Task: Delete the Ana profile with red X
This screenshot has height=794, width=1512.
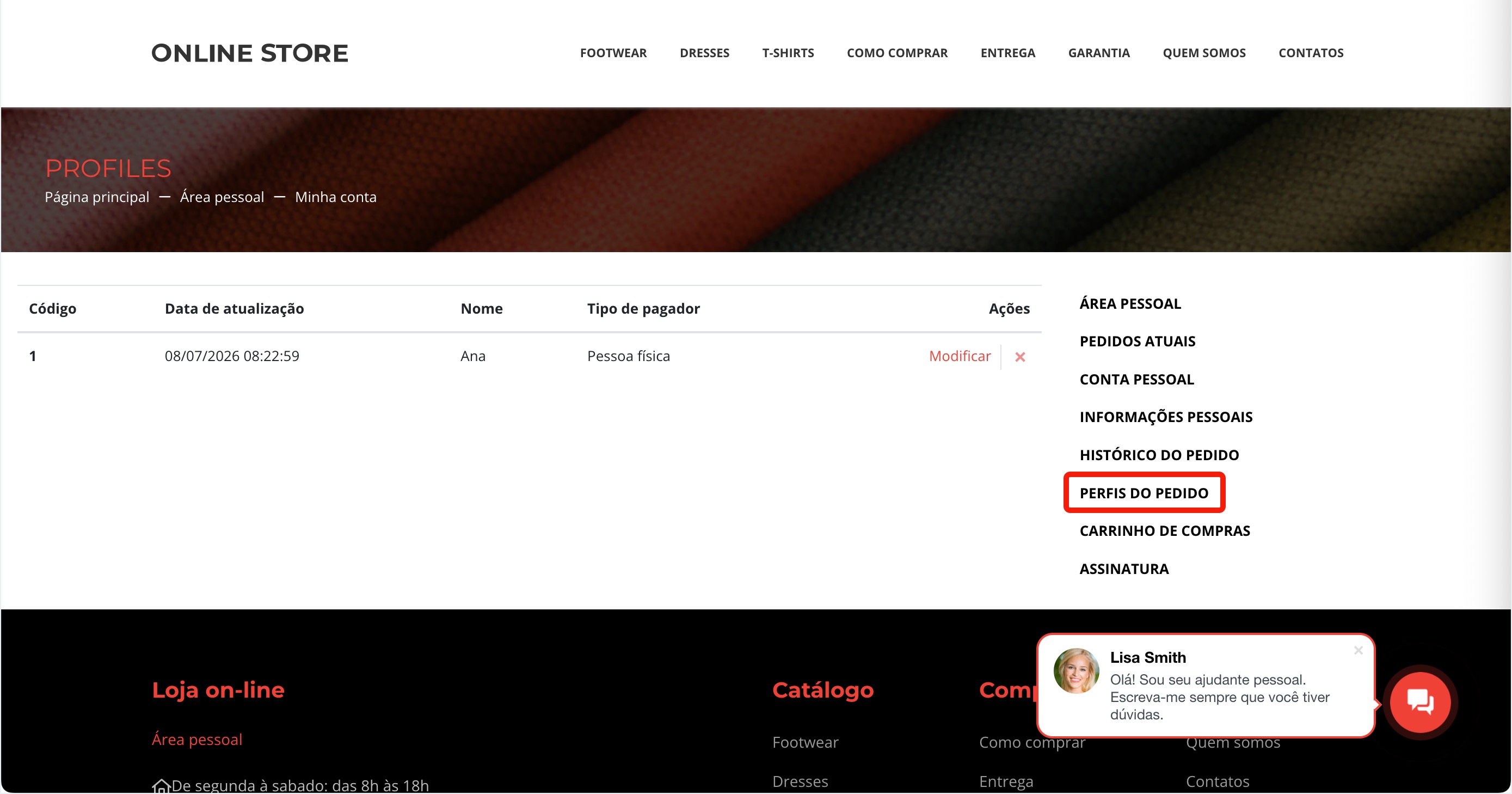Action: [1020, 357]
